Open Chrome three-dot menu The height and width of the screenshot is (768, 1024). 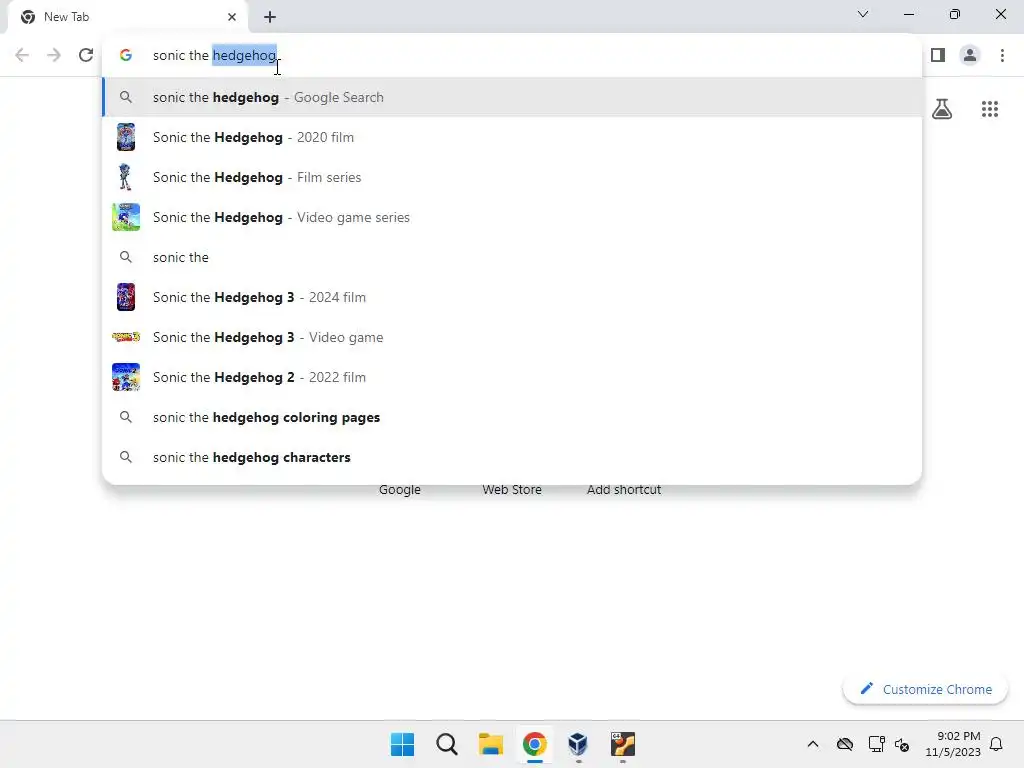pos(1002,55)
